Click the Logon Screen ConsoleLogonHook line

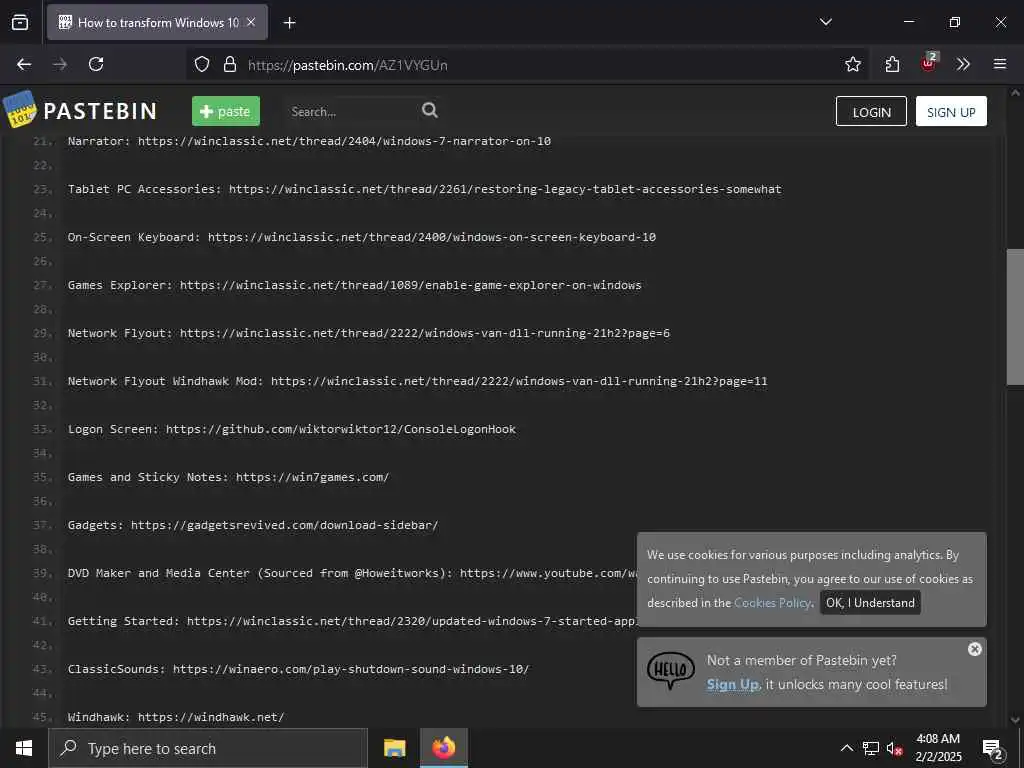292,429
